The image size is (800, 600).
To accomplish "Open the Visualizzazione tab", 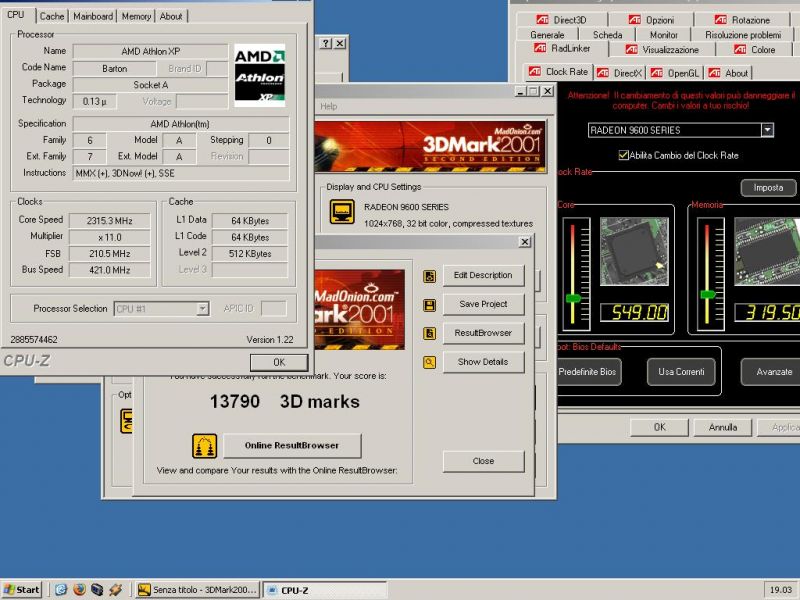I will [662, 49].
